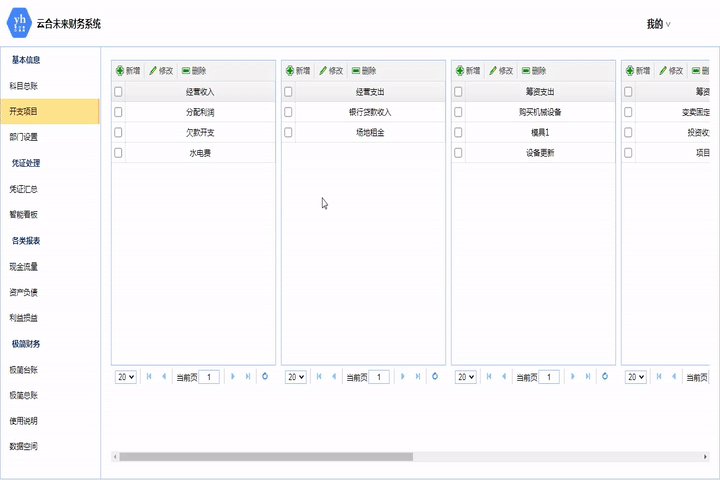
Task: Open page size dropdown under 筹资支出 table
Action: pos(466,377)
